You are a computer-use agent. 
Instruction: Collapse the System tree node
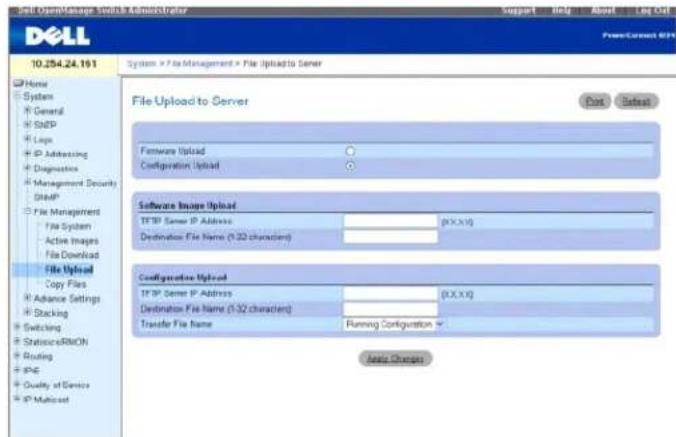point(18,96)
